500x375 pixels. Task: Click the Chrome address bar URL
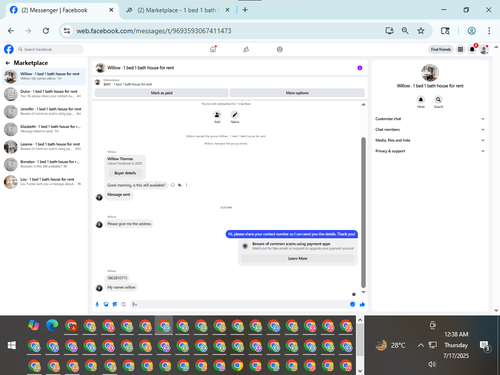point(154,31)
